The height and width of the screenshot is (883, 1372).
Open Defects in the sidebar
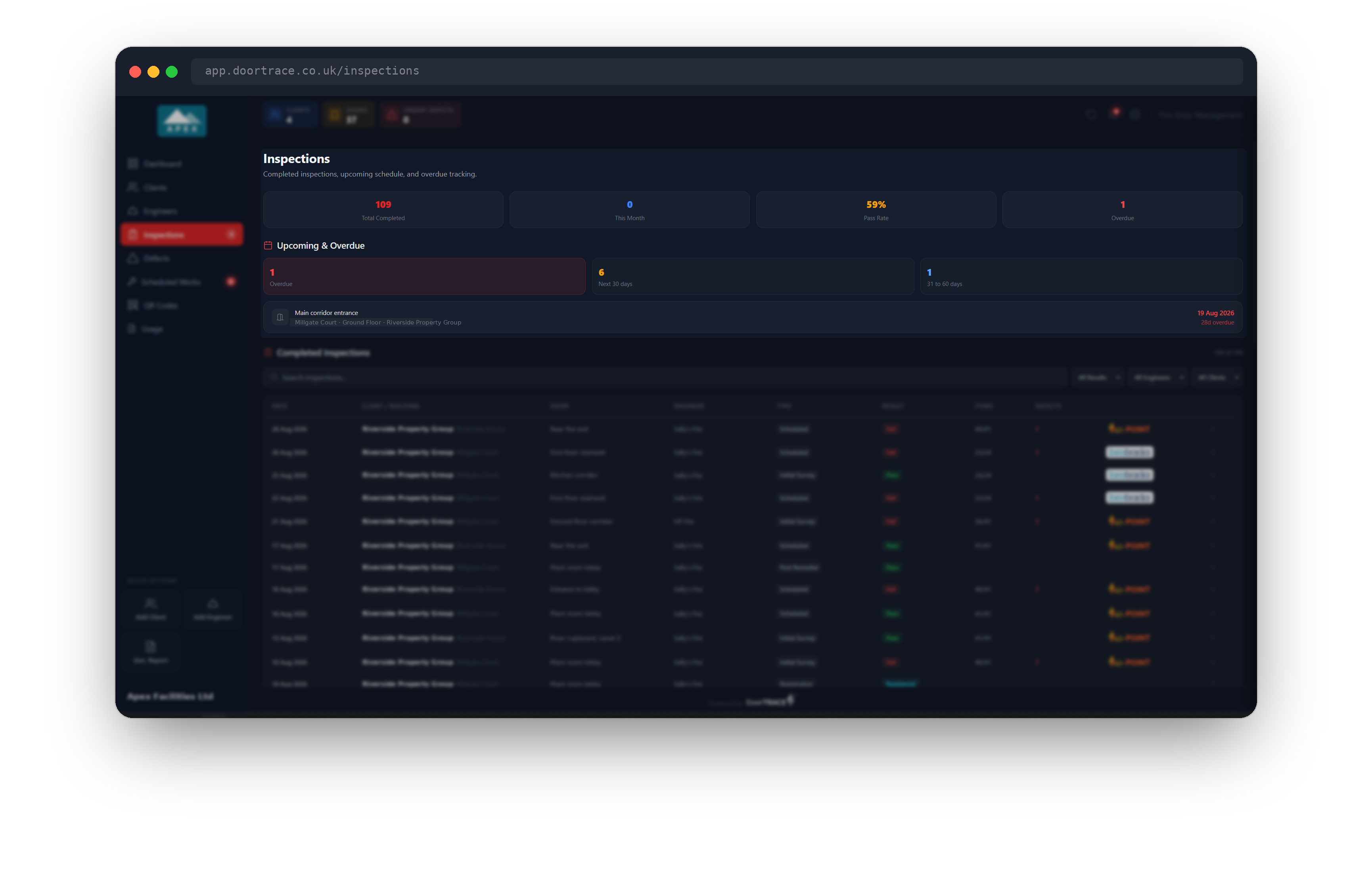pos(182,258)
